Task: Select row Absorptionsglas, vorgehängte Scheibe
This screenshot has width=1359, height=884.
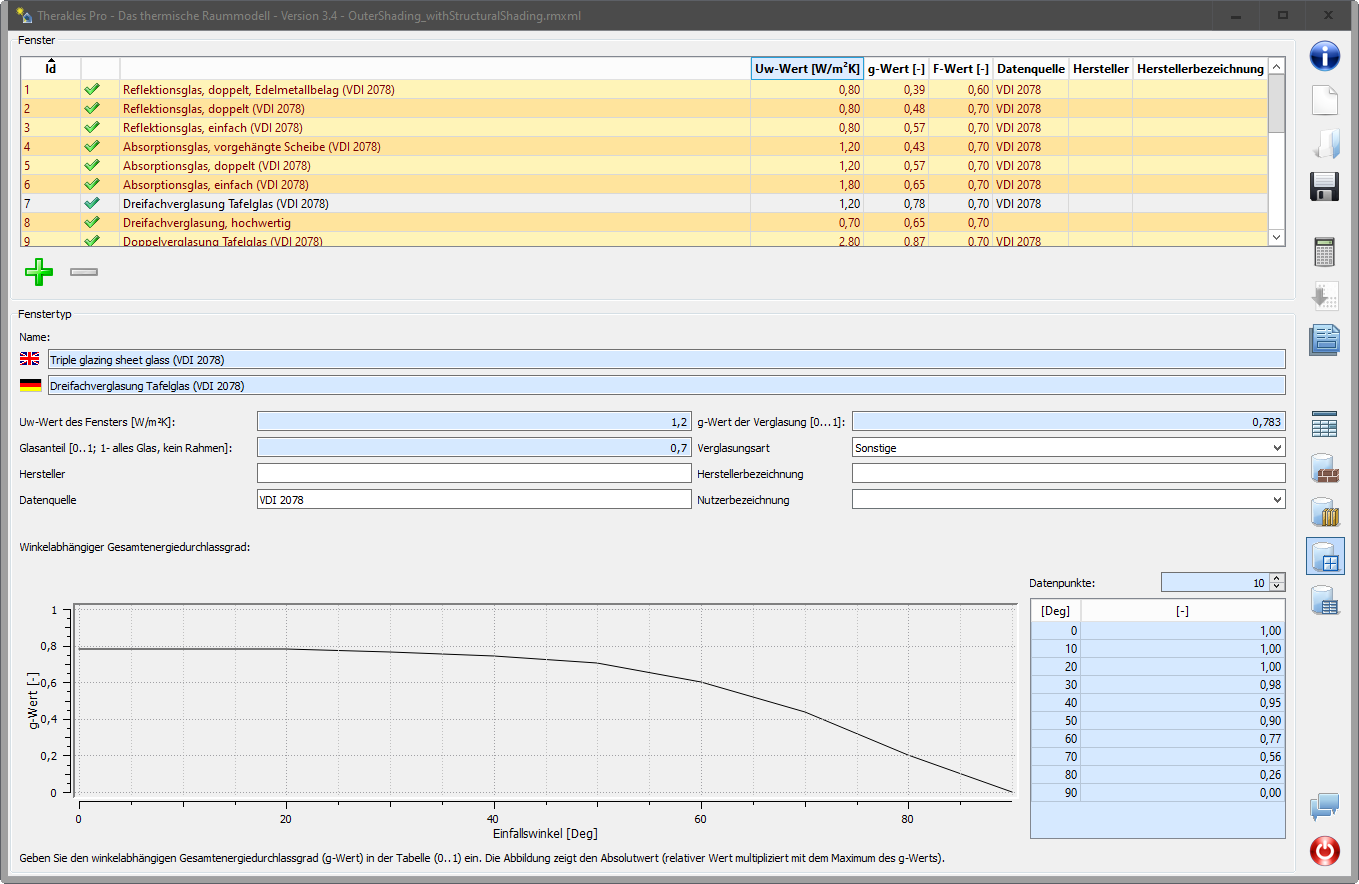Action: click(x=645, y=147)
